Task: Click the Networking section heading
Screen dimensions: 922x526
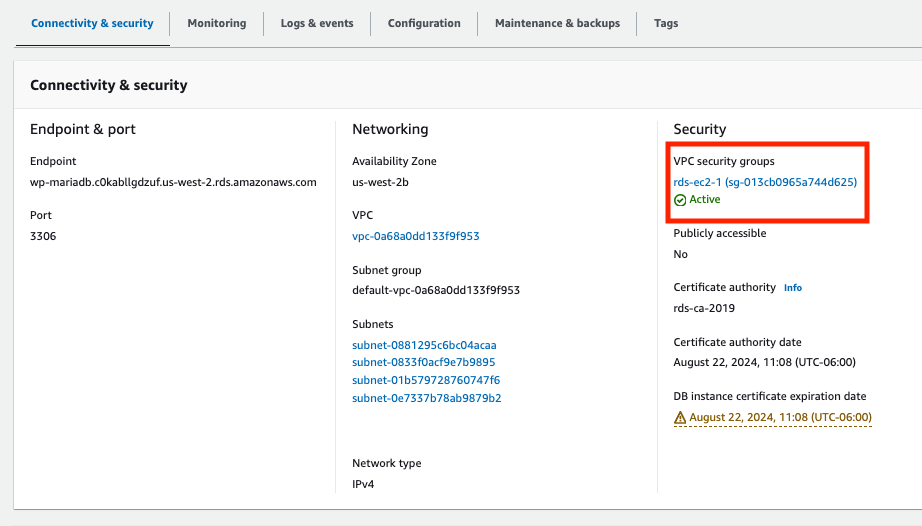Action: point(390,129)
